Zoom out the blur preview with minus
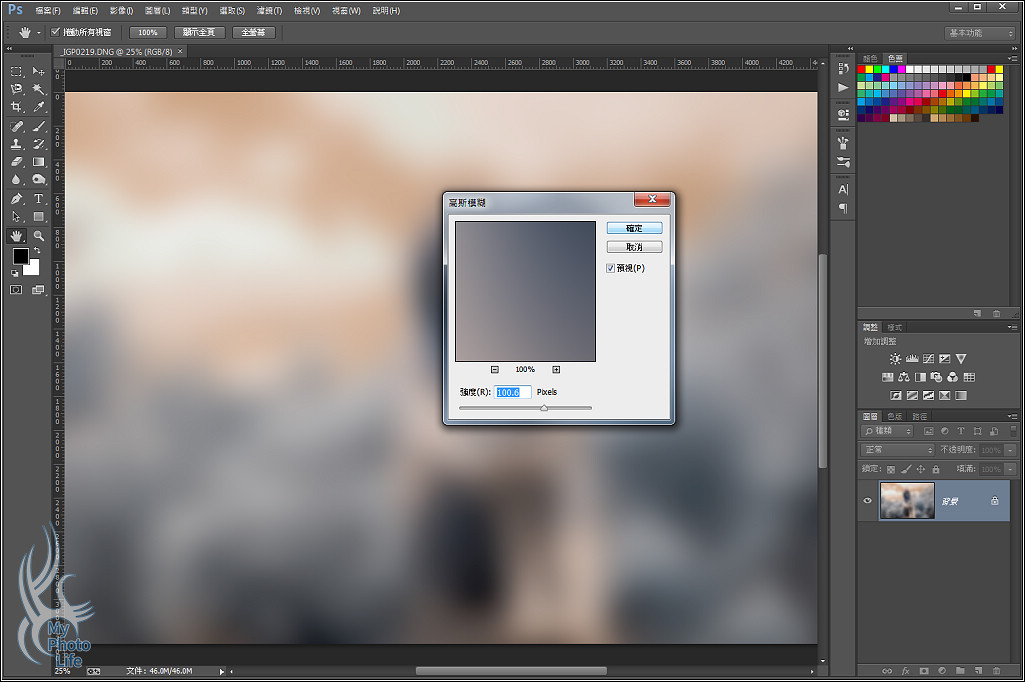The image size is (1025, 682). [494, 370]
